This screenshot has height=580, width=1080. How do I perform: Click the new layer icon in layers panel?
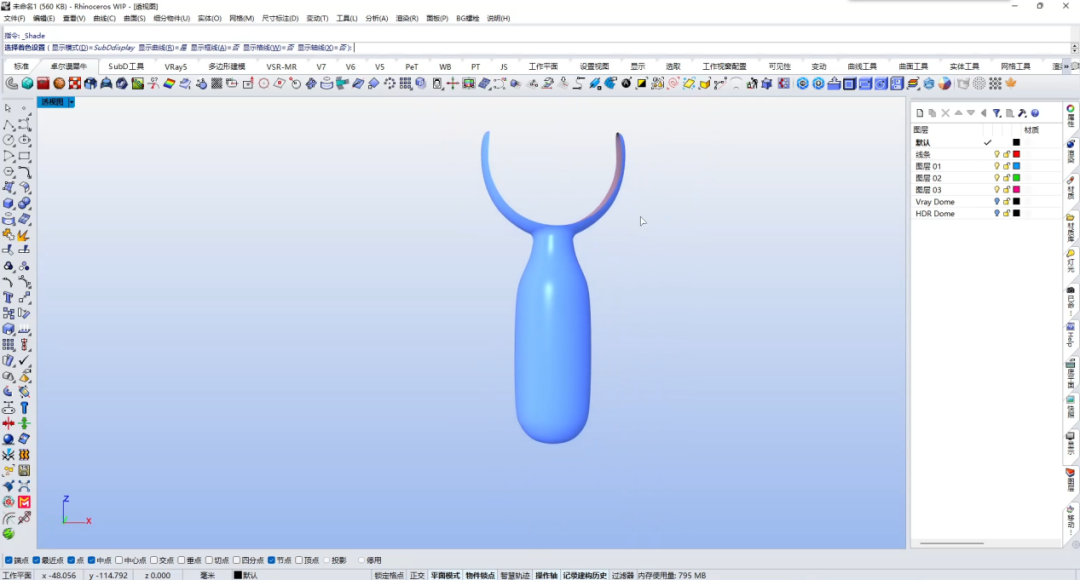click(x=920, y=113)
